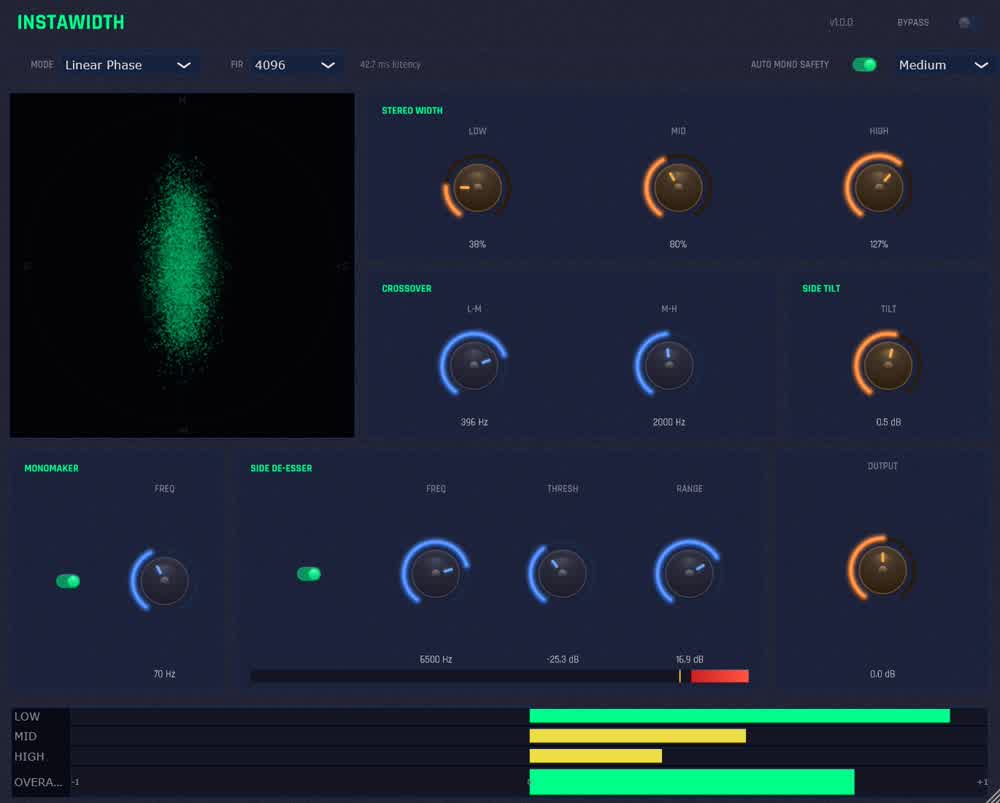
Task: Click the LOW correlation meter bar
Action: tap(529, 716)
